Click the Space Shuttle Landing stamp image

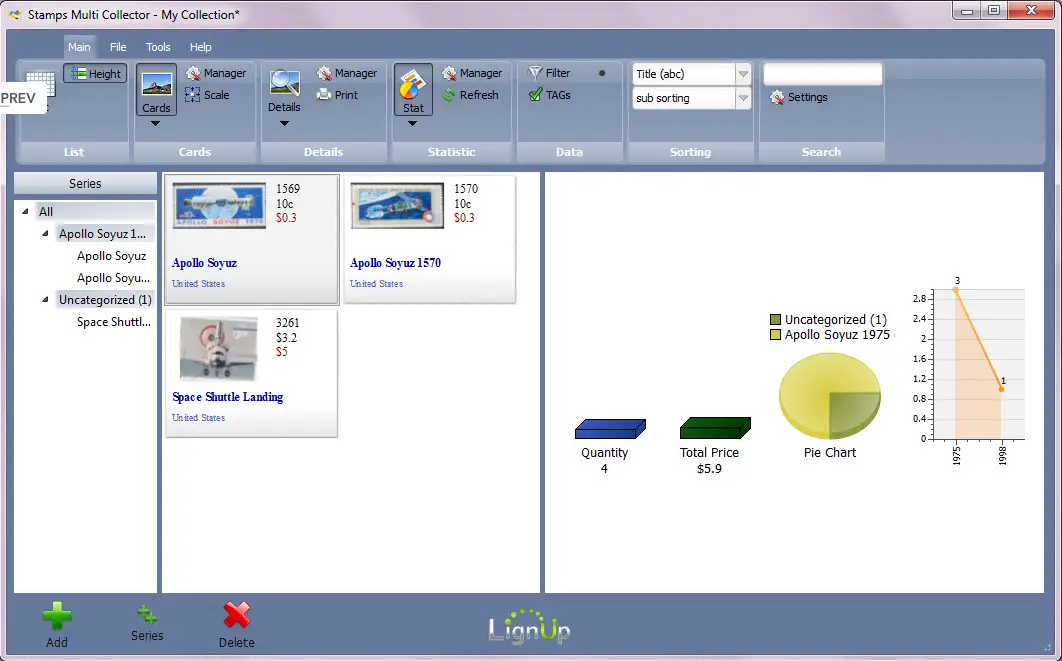[x=219, y=349]
